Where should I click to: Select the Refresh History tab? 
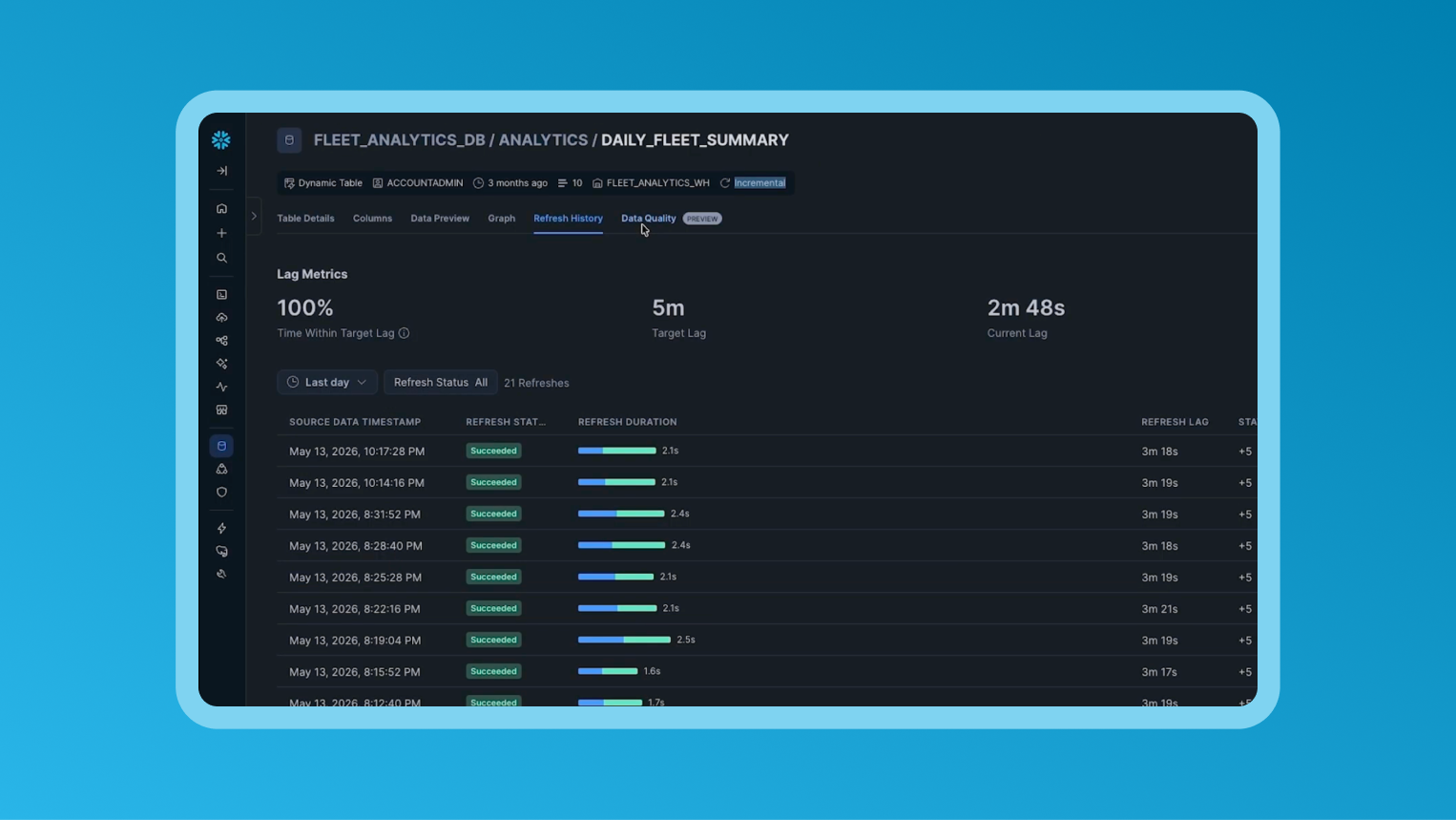click(568, 219)
